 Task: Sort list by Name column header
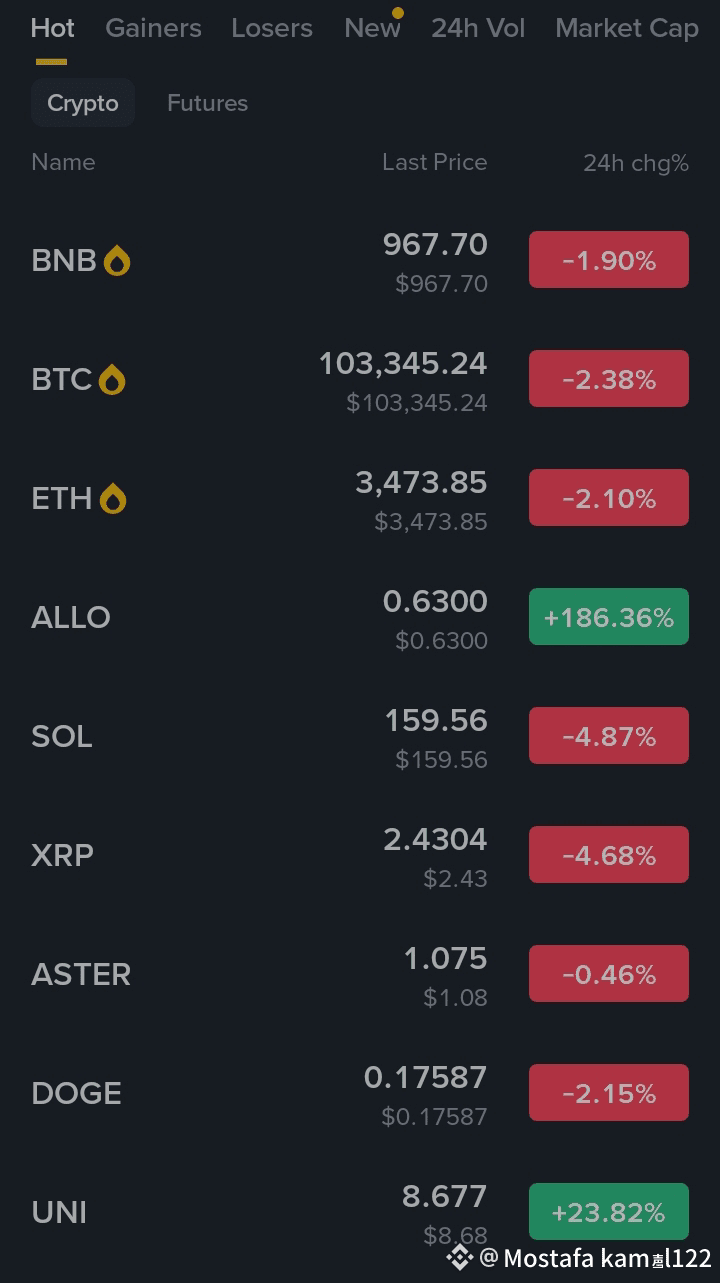pos(63,162)
